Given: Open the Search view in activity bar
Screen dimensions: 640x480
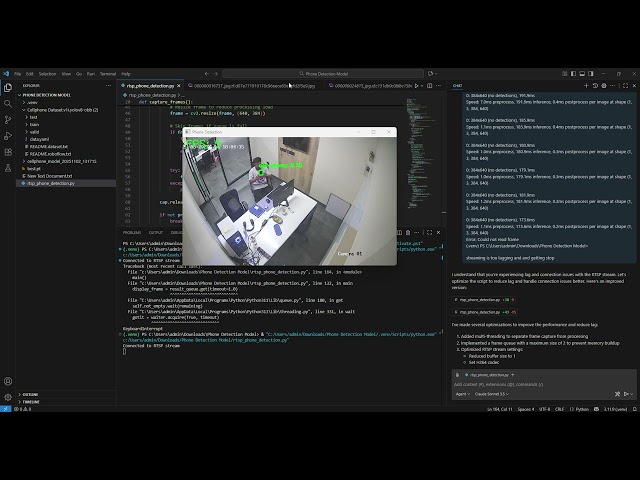Looking at the screenshot, I should click(x=8, y=104).
